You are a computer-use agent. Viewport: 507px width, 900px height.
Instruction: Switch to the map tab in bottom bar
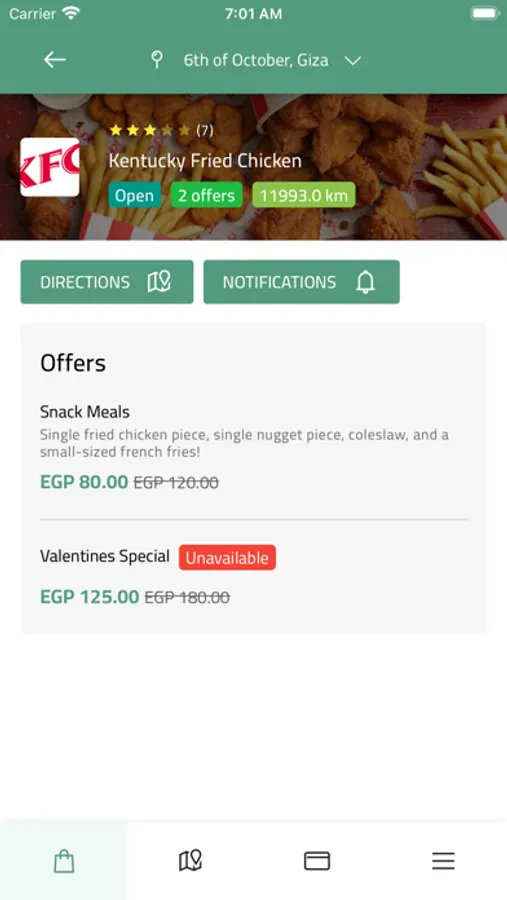coord(190,861)
